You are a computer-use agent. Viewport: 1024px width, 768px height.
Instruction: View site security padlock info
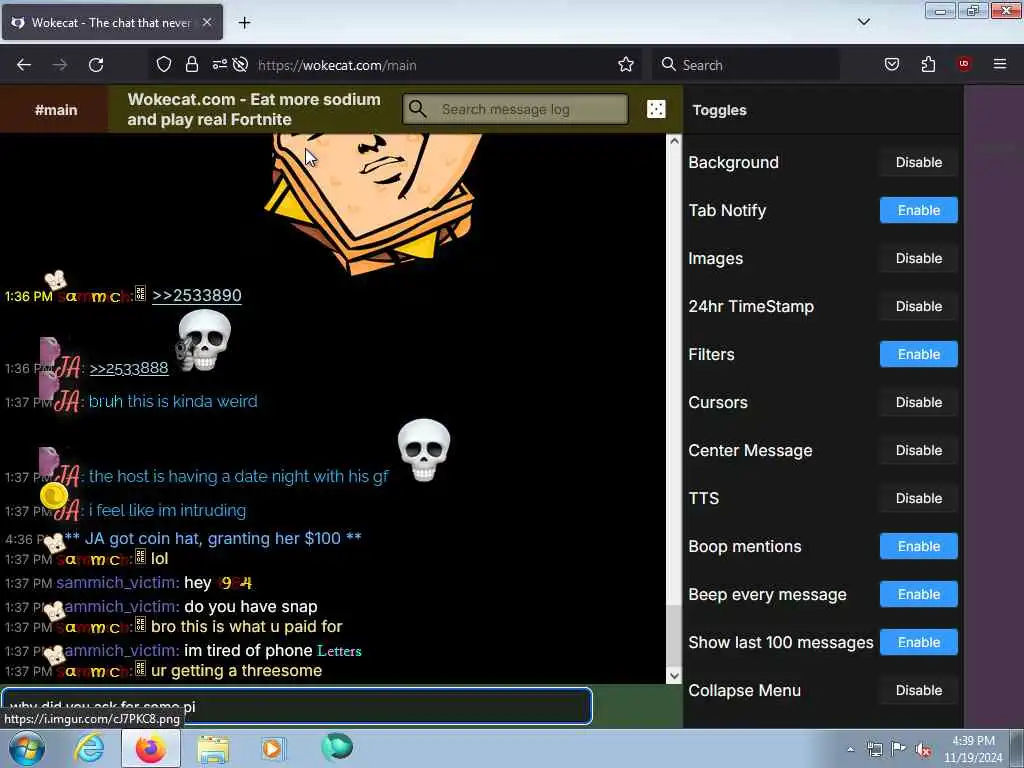pos(191,64)
